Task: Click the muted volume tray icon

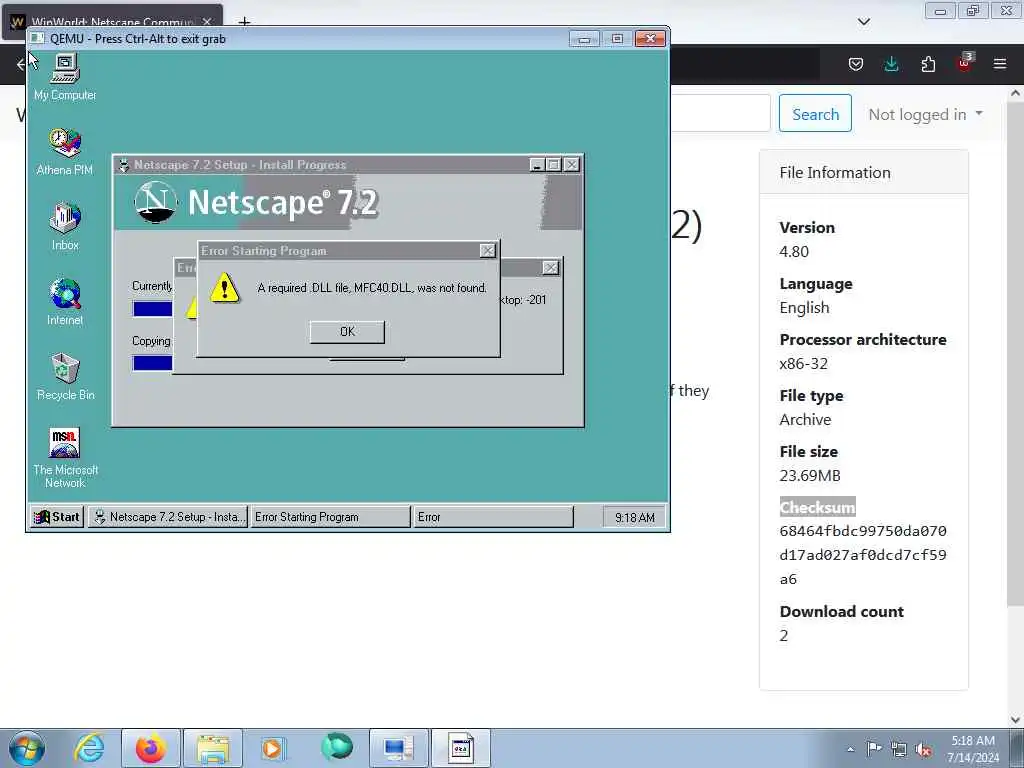Action: click(923, 750)
